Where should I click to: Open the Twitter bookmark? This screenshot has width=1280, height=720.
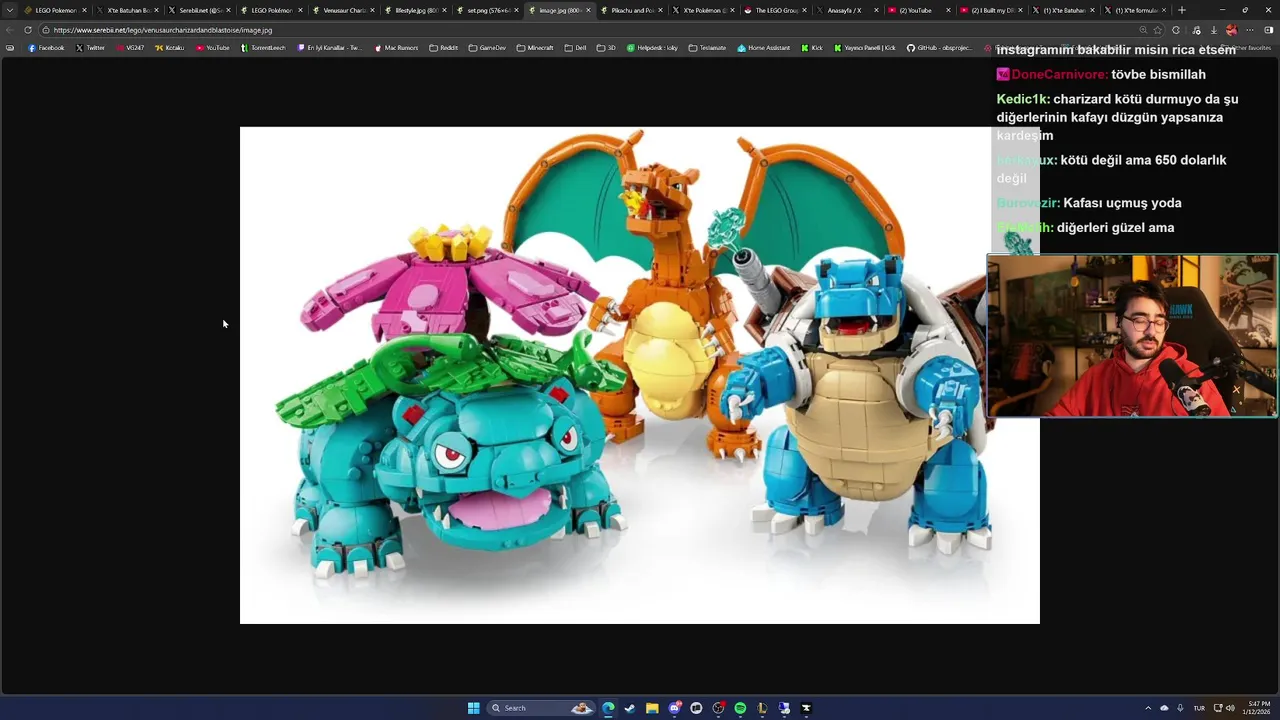pos(90,48)
